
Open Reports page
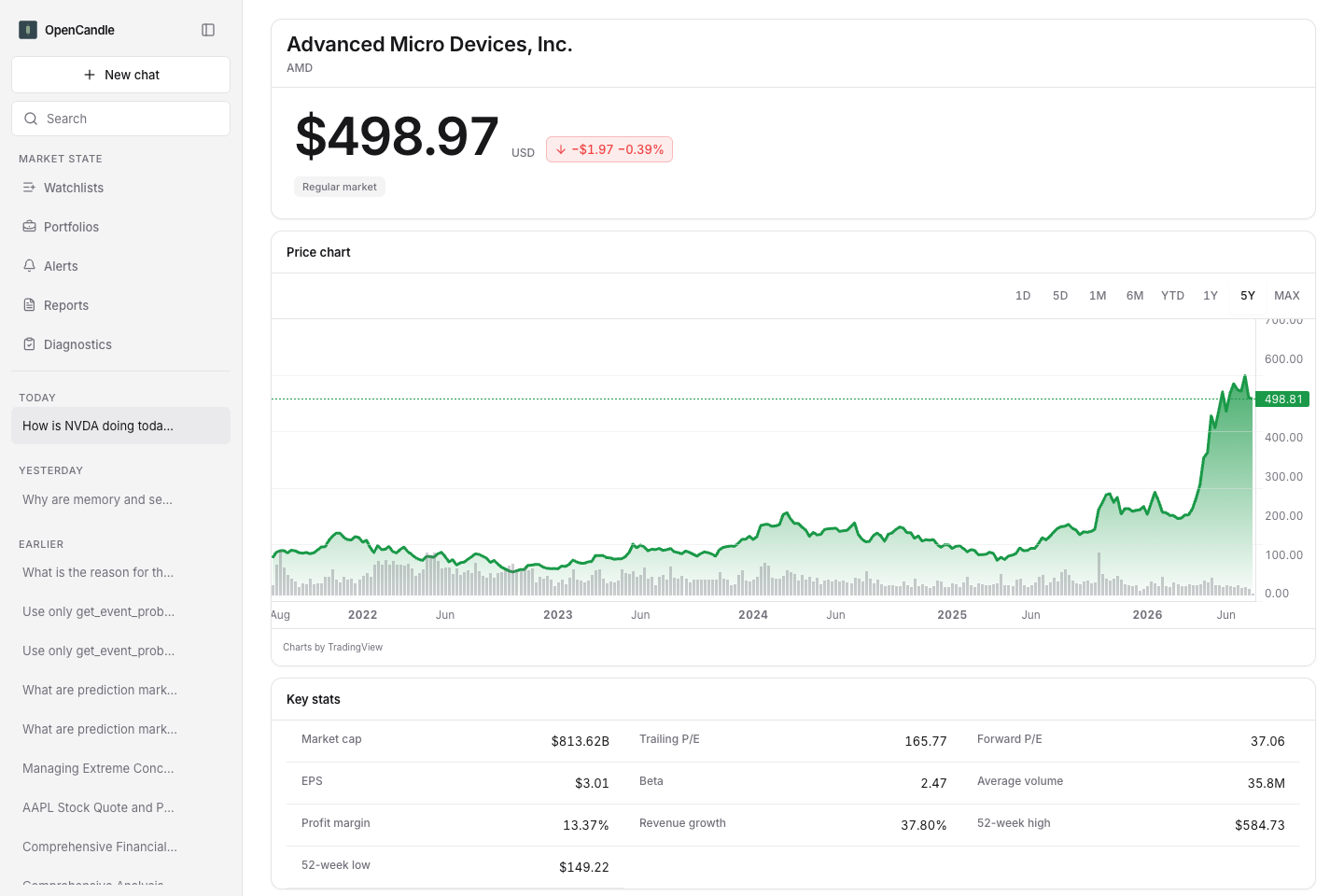pyautogui.click(x=120, y=305)
